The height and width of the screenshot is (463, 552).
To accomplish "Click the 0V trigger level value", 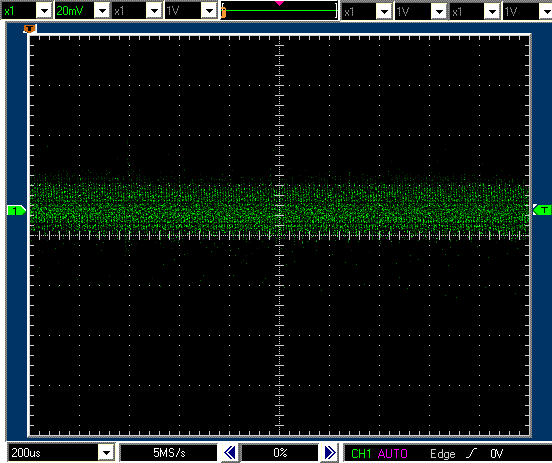I will pos(496,453).
